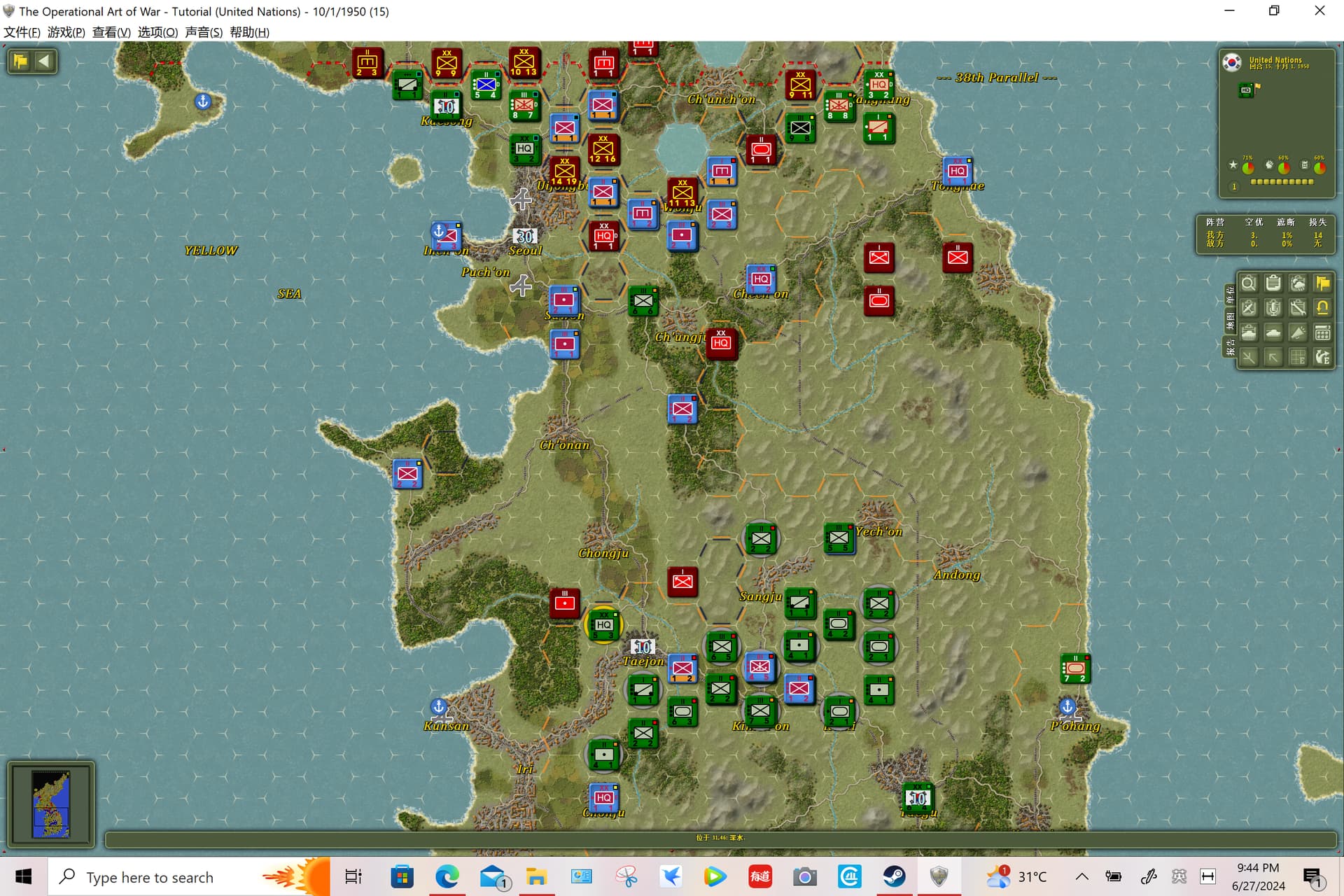Click the airfield symbol near Puch'on

pos(521,285)
